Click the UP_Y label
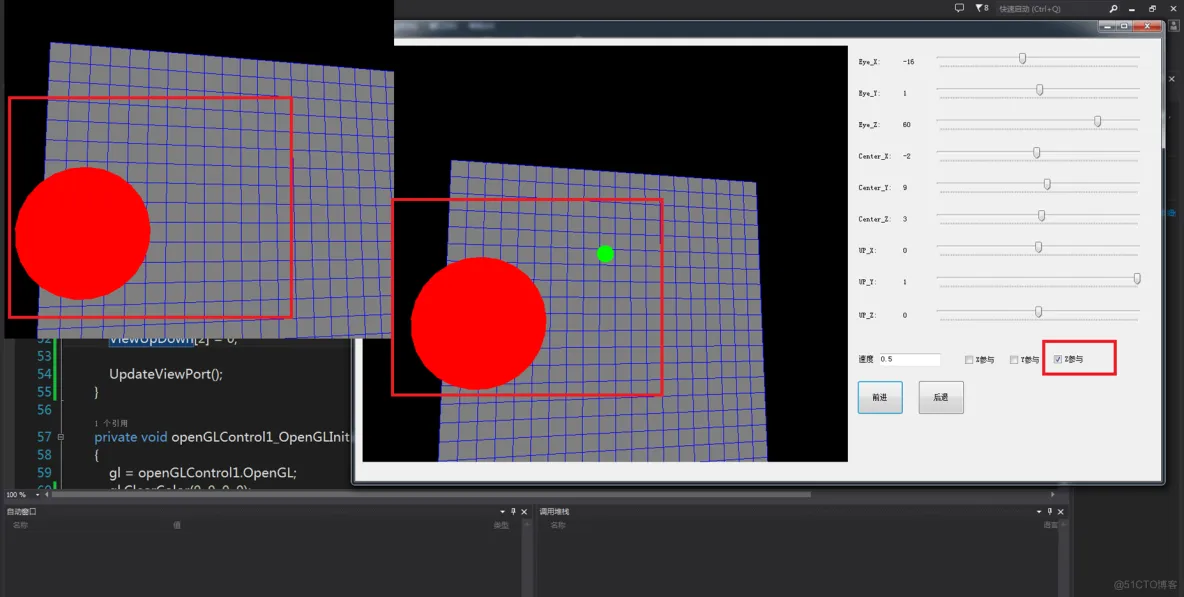The image size is (1184, 597). (867, 282)
